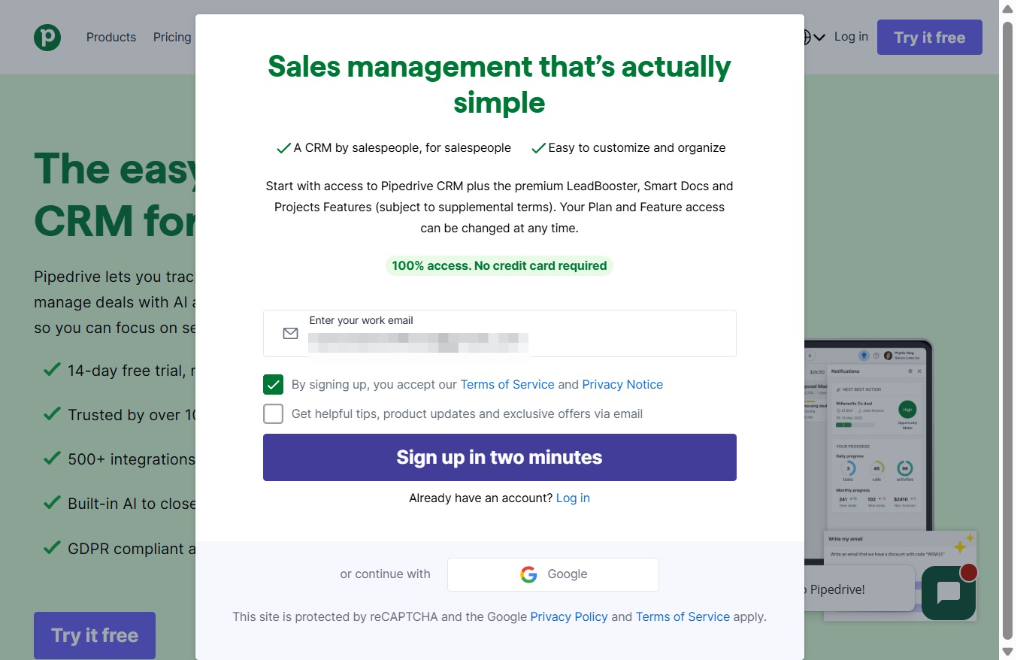Click the Log in link in header
This screenshot has height=660, width=1016.
pos(851,37)
